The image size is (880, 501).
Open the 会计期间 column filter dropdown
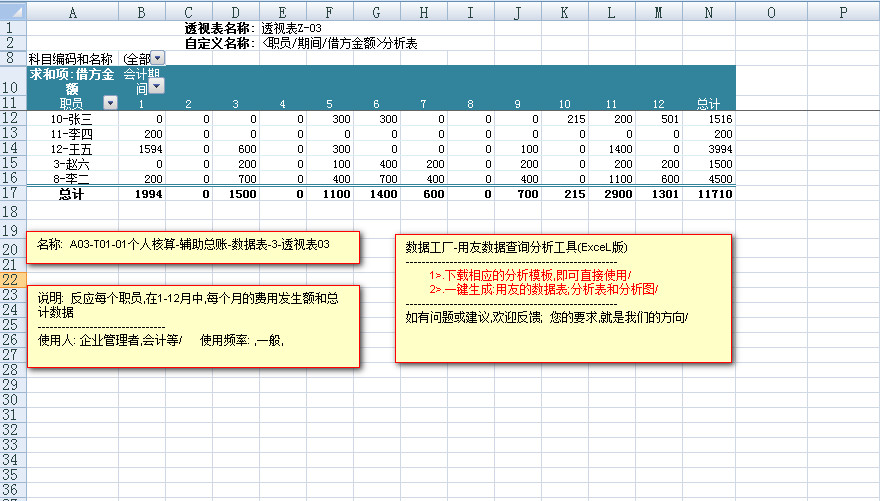click(156, 86)
